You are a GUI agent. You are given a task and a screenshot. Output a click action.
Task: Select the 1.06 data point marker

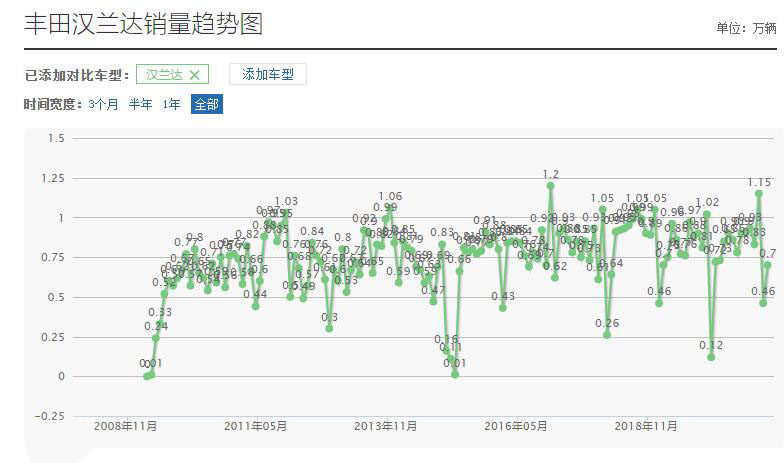point(390,208)
